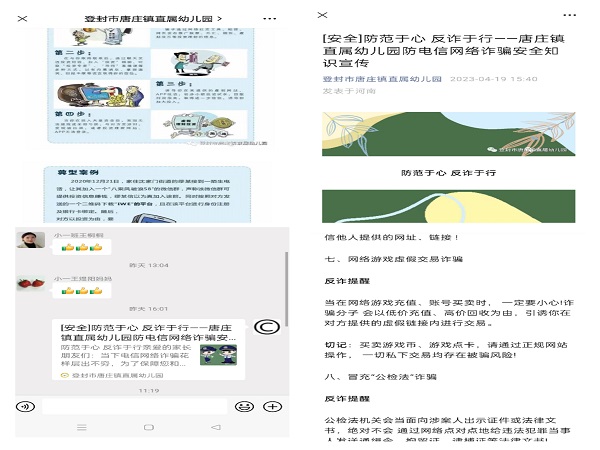Click 切记 paragraph about 游戏币
This screenshot has width=600, height=450.
446,350
